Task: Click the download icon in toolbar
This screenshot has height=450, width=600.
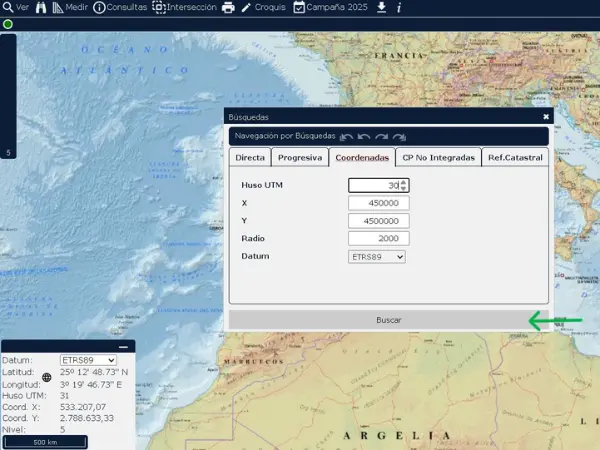Action: [x=381, y=7]
